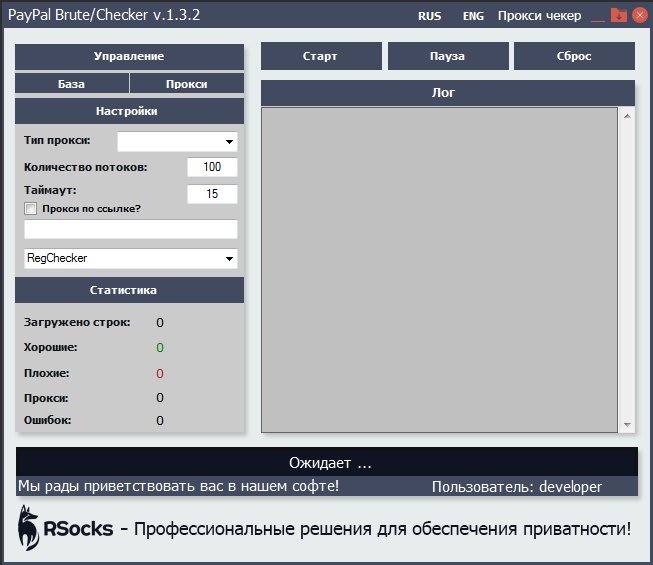Click the green 'Хорошие' count value

[x=160, y=348]
